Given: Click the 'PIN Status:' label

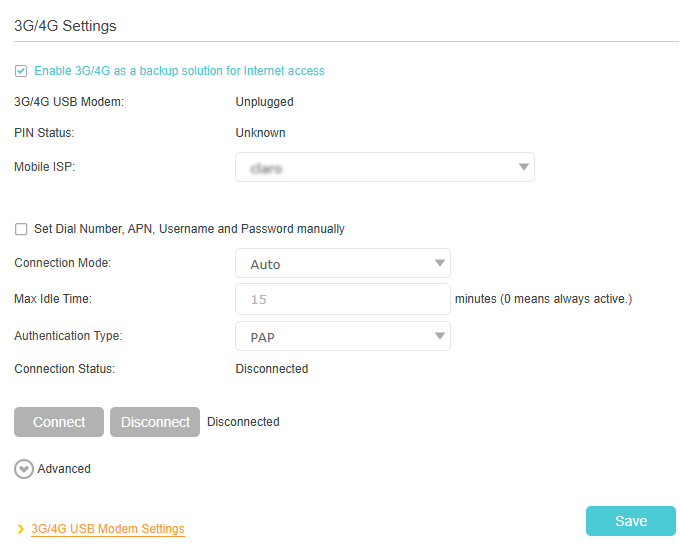Looking at the screenshot, I should pyautogui.click(x=44, y=133).
